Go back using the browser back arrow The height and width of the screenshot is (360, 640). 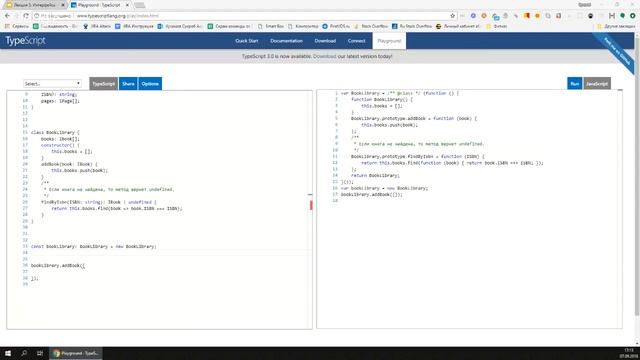coord(7,16)
